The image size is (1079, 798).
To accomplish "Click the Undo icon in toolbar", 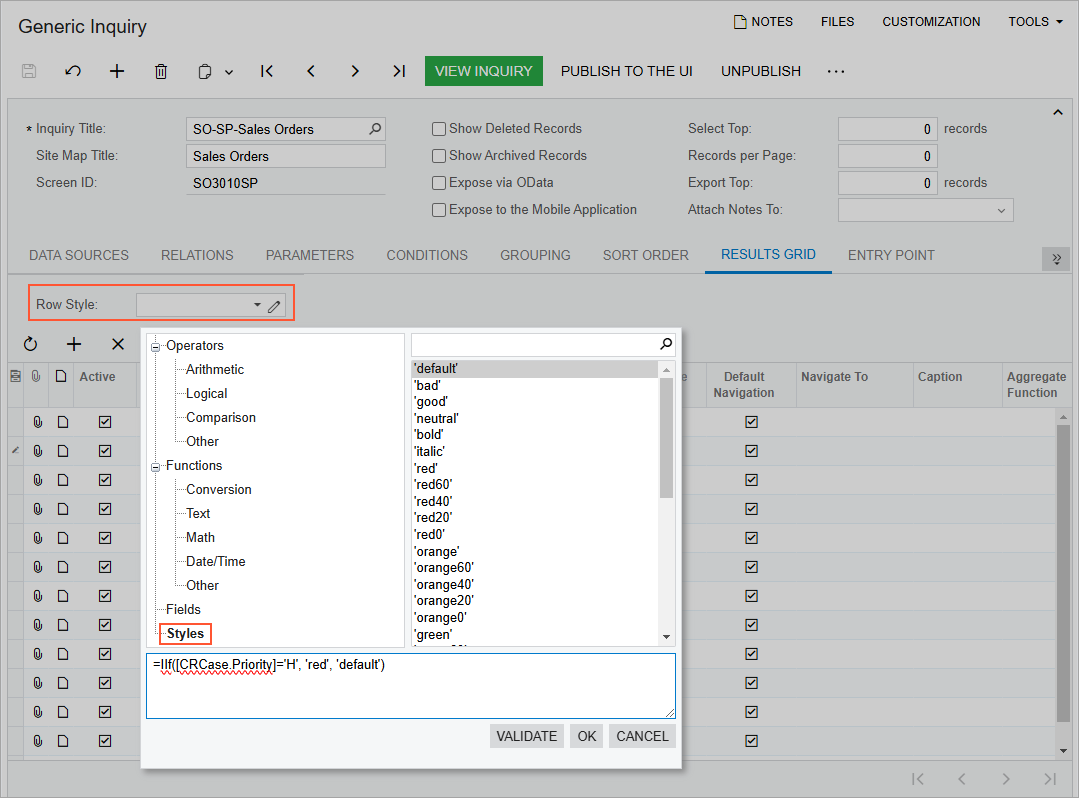I will (x=73, y=71).
